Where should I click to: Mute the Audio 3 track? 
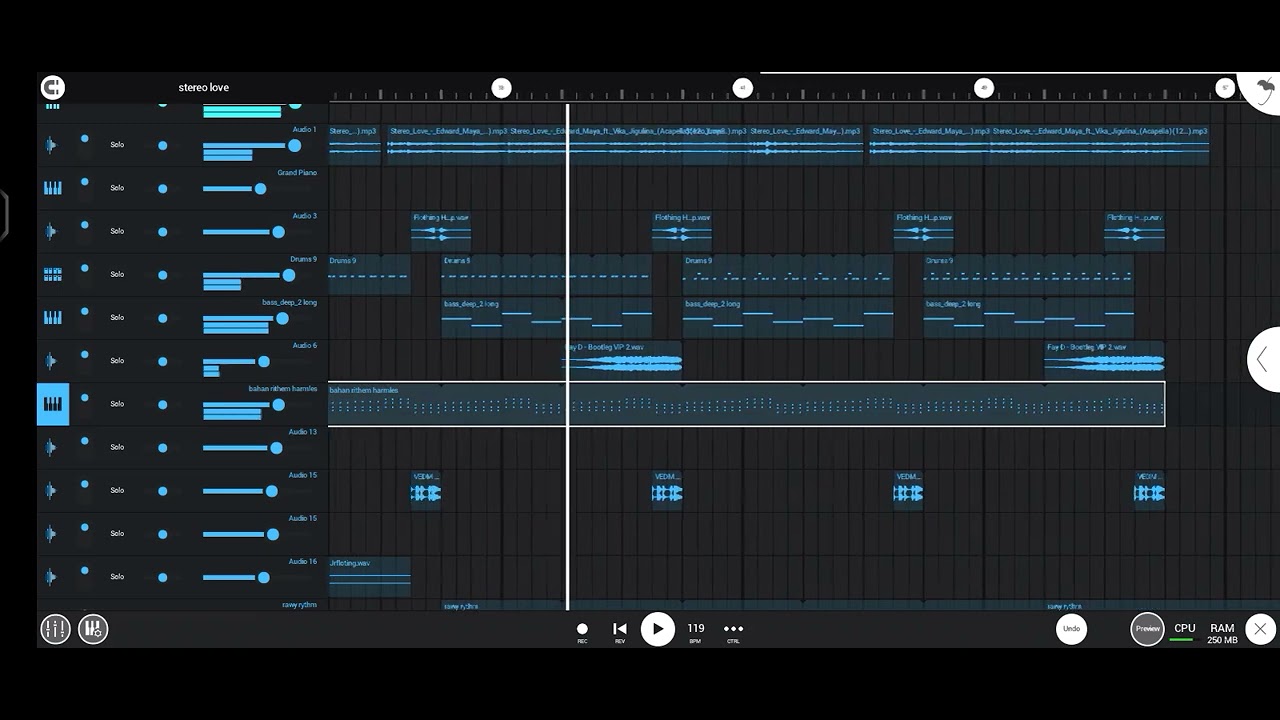point(85,225)
